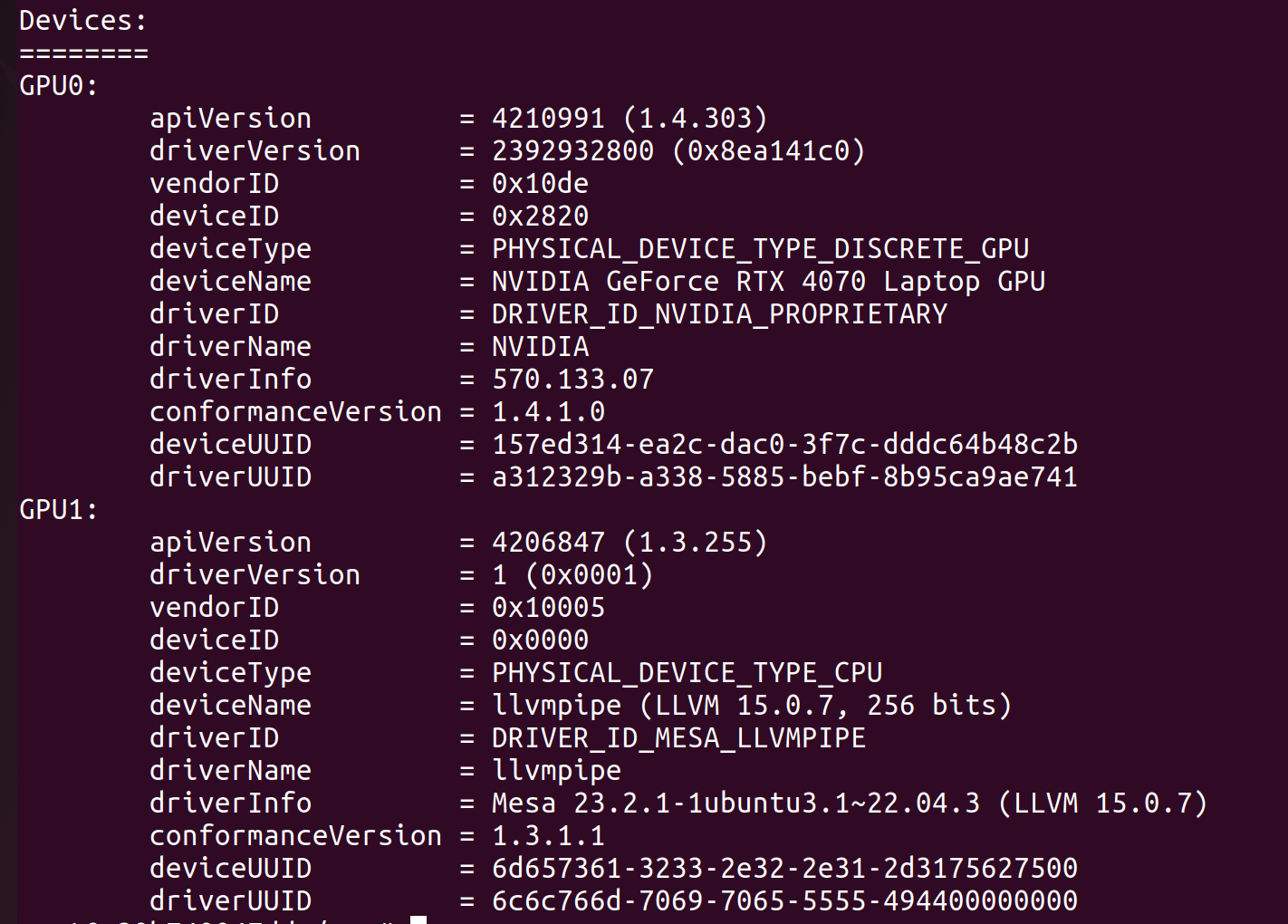Click the GPU1 apiVersion value 4206847
Image resolution: width=1288 pixels, height=924 pixels.
point(548,542)
